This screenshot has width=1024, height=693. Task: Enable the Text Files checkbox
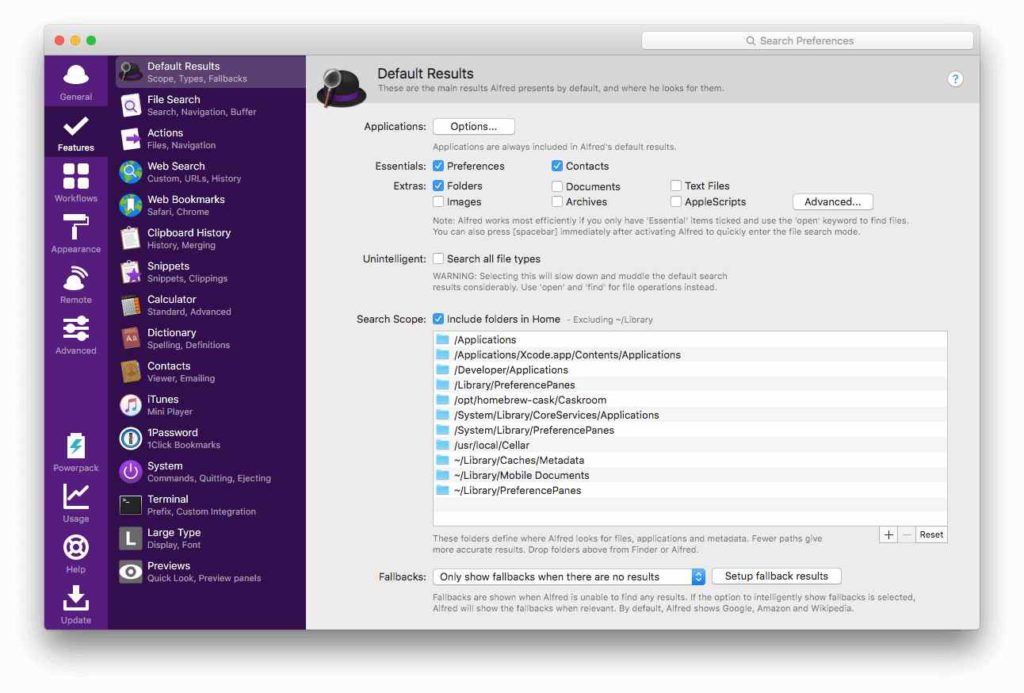coord(676,185)
